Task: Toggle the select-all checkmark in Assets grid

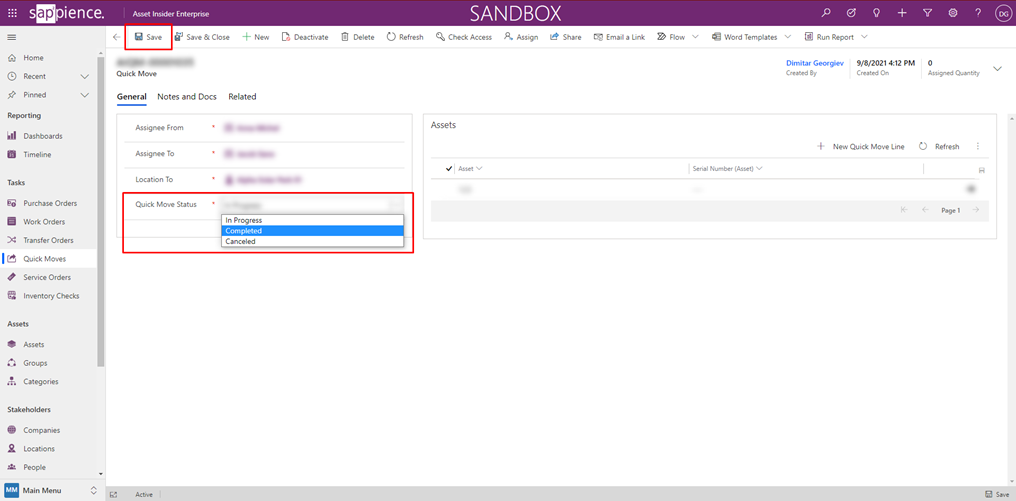Action: [448, 169]
